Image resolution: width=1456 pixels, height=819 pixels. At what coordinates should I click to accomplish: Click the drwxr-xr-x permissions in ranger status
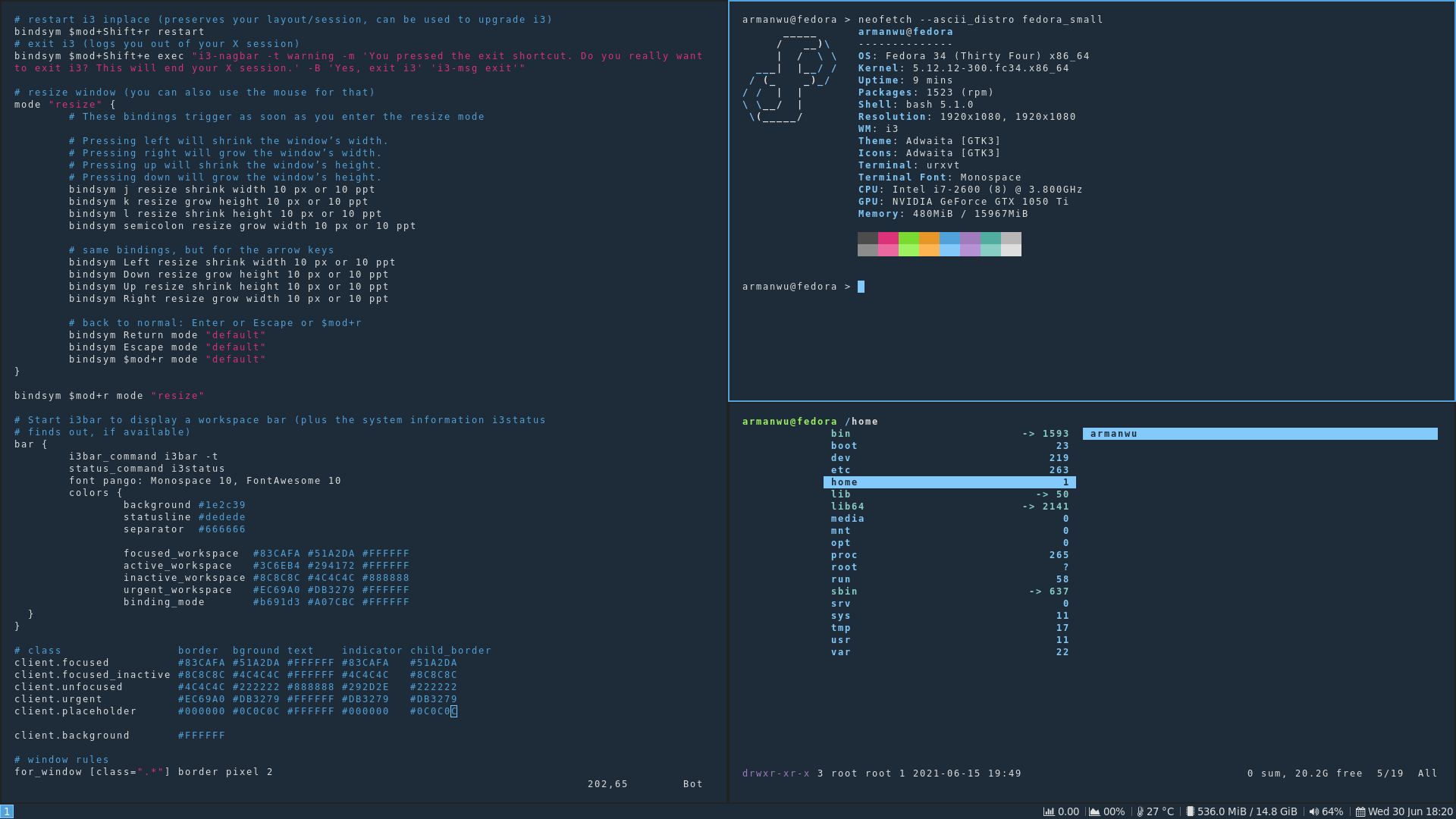(x=776, y=773)
